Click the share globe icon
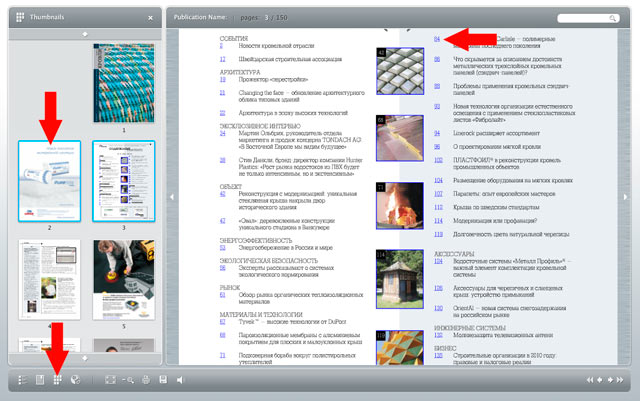The height and width of the screenshot is (401, 640). (75, 380)
